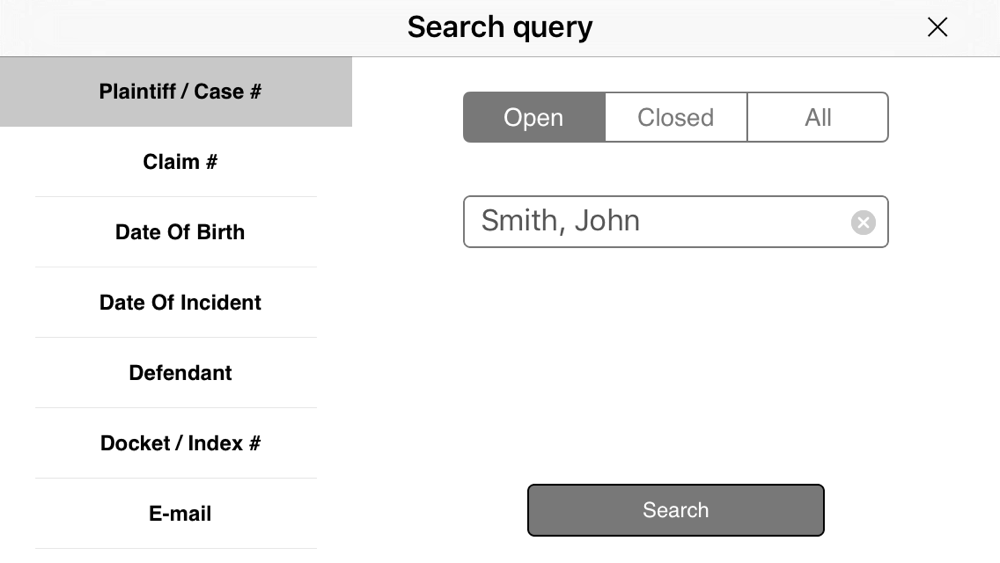Viewport: 1000px width, 563px height.
Task: Clear the Smith, John text with the x icon
Action: [x=863, y=223]
